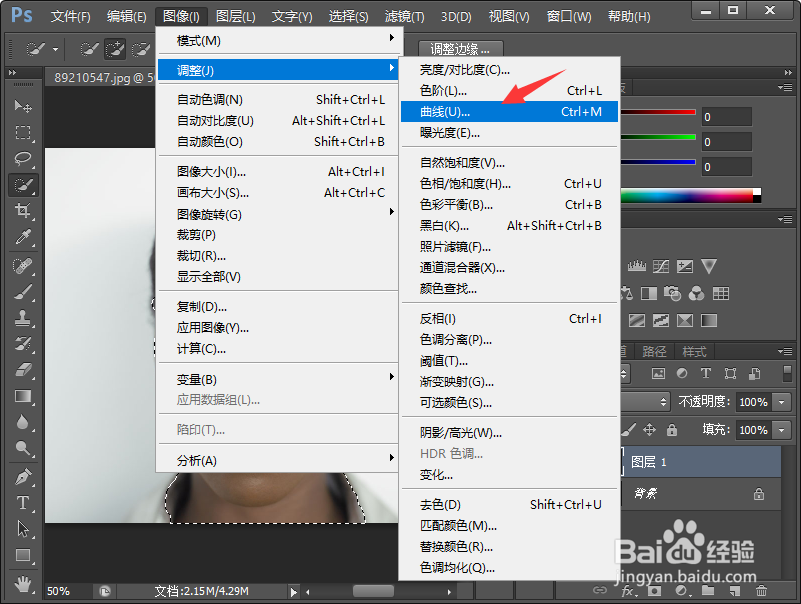Open the 填充 fill dropdown
Viewport: 801px width, 604px height.
click(x=782, y=430)
